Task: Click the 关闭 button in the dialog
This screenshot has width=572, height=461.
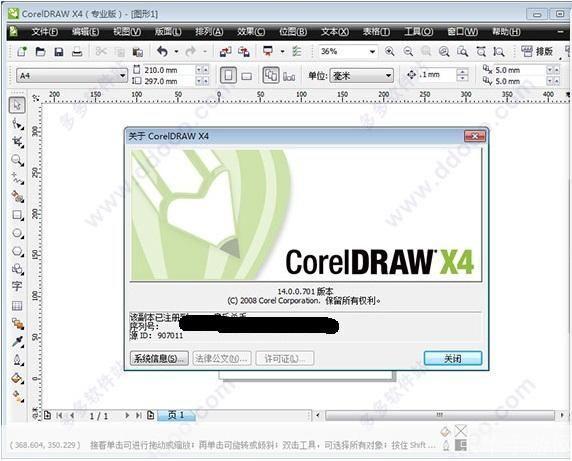Action: 453,359
